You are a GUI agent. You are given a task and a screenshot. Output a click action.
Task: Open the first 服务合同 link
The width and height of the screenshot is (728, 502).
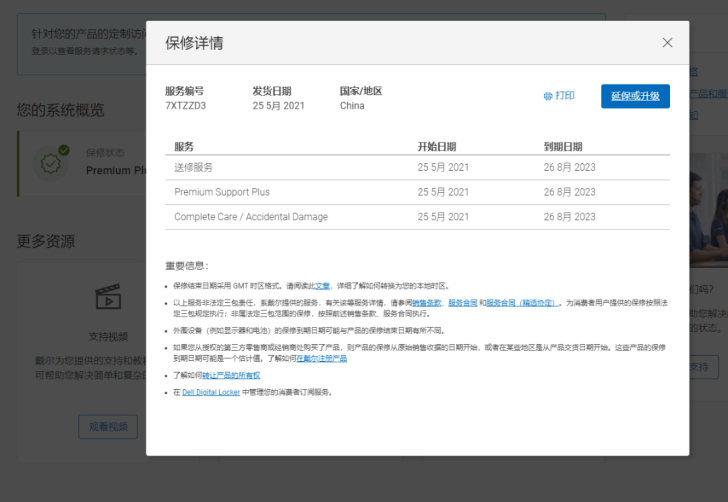pyautogui.click(x=463, y=303)
